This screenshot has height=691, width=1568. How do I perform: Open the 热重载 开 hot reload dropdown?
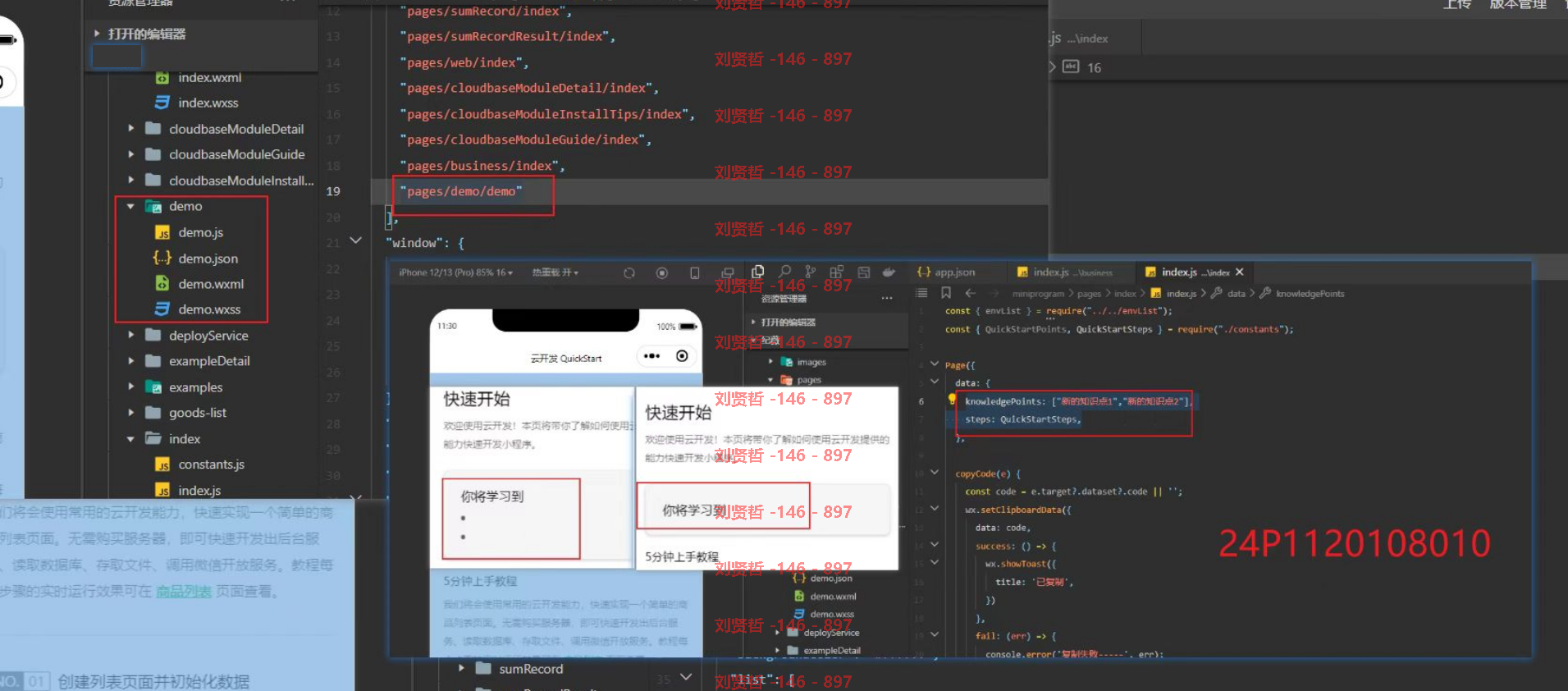[x=555, y=272]
